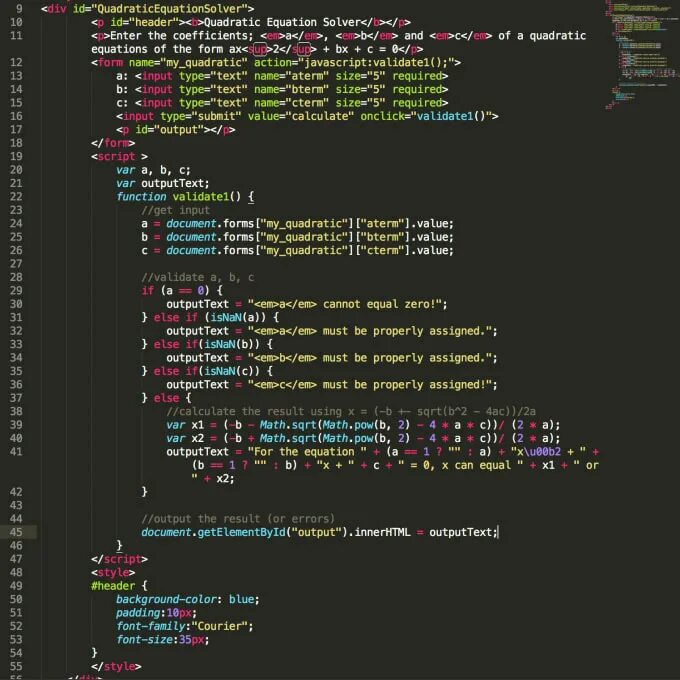Screen dimensions: 680x680
Task: Click "Enter the coefficients;" text on line 11
Action: pyautogui.click(x=181, y=36)
